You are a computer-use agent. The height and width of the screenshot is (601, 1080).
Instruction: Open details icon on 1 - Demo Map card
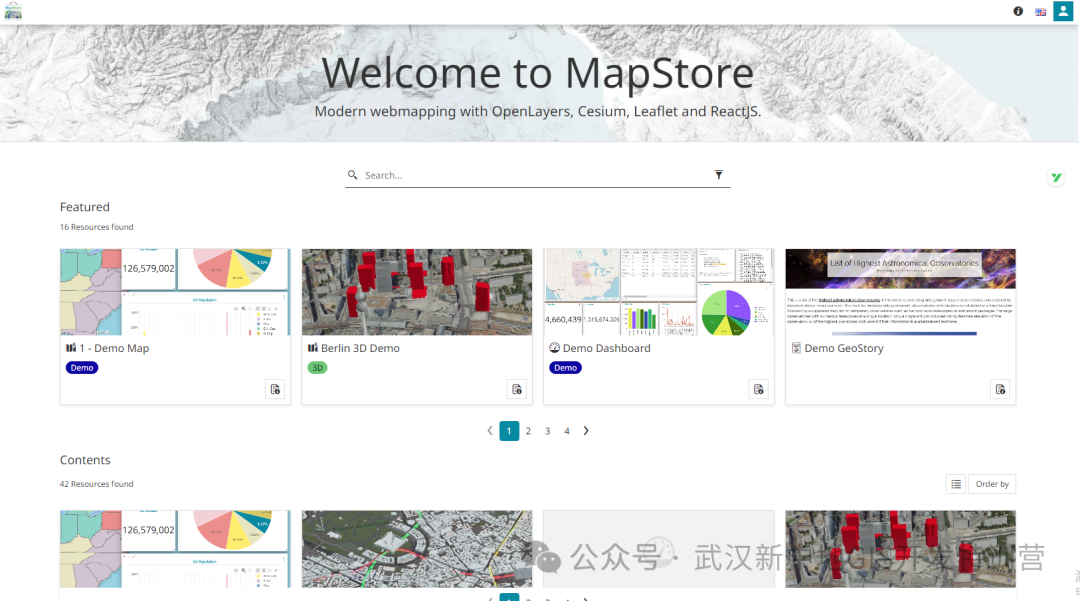tap(275, 389)
